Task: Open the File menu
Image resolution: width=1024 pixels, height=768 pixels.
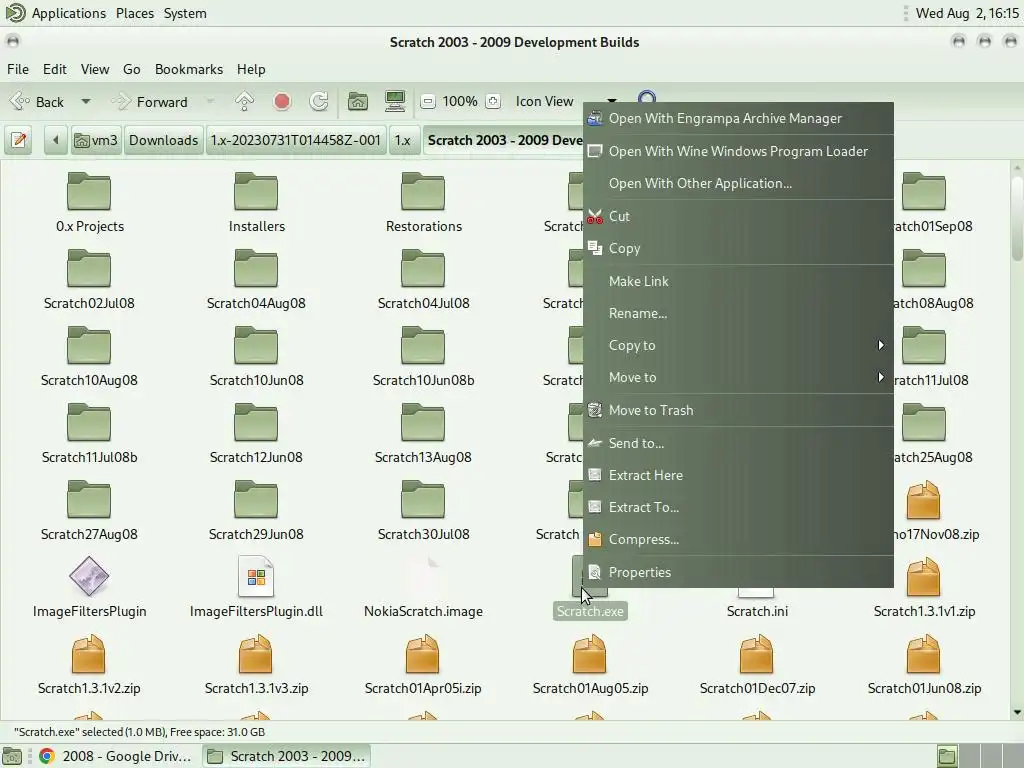Action: [18, 69]
